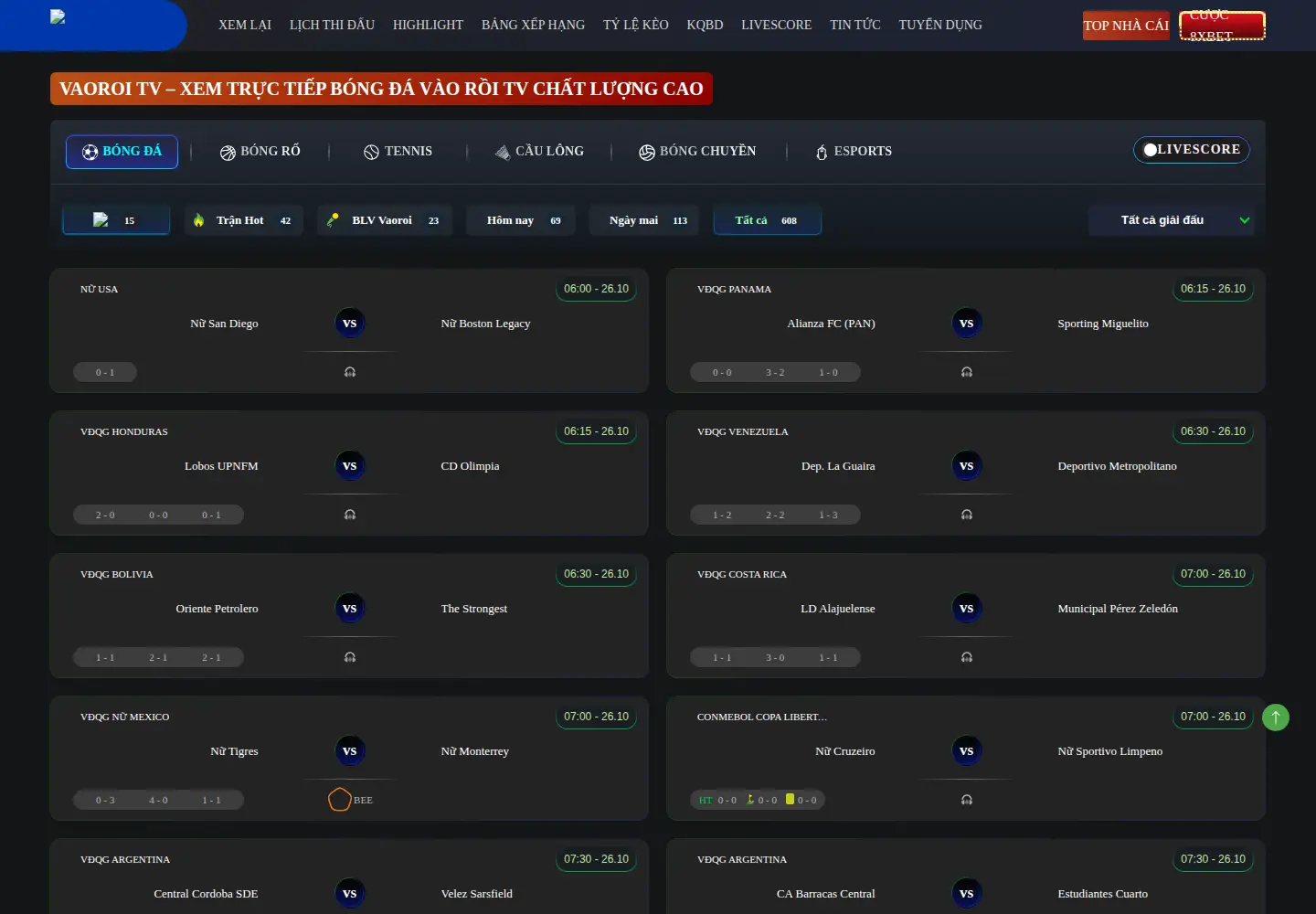This screenshot has height=914, width=1316.
Task: Click headphone icon in Oriente Petrolero match
Action: (x=350, y=657)
